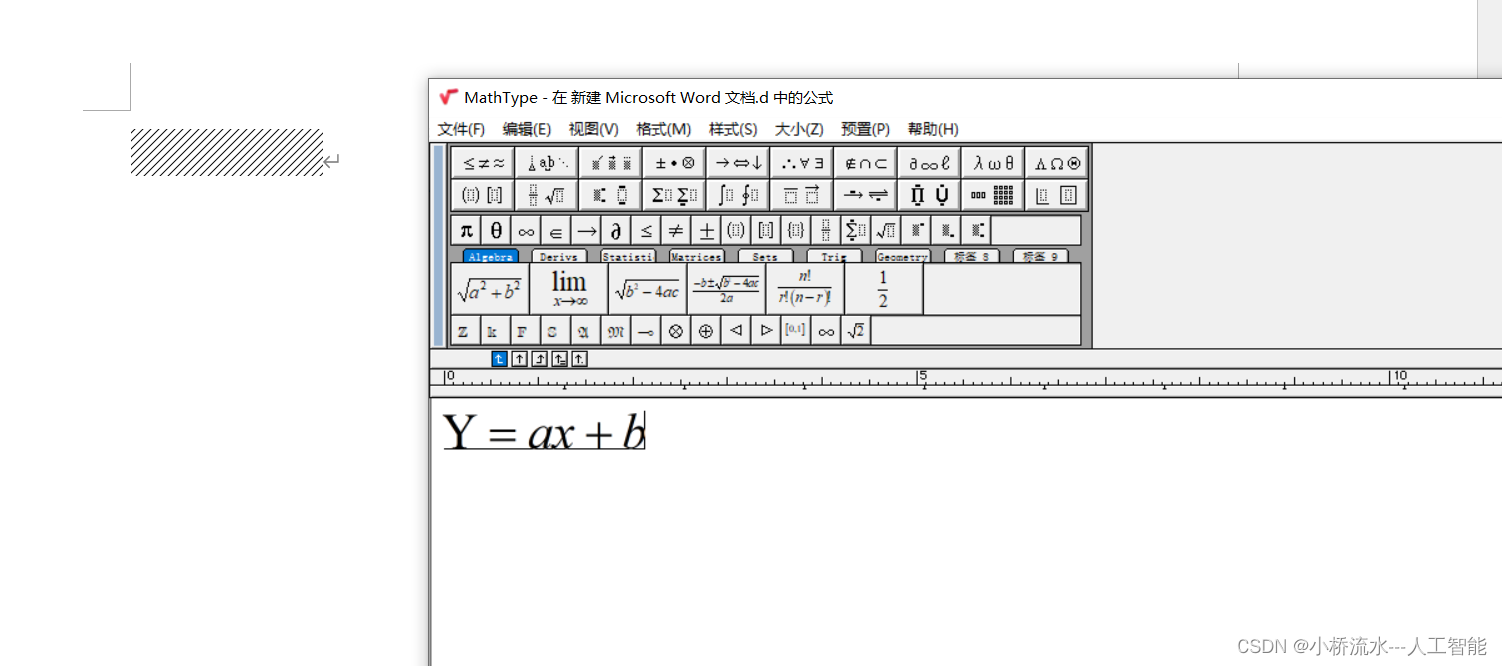
Task: Open the boxes templates palette
Action: [x=1057, y=195]
